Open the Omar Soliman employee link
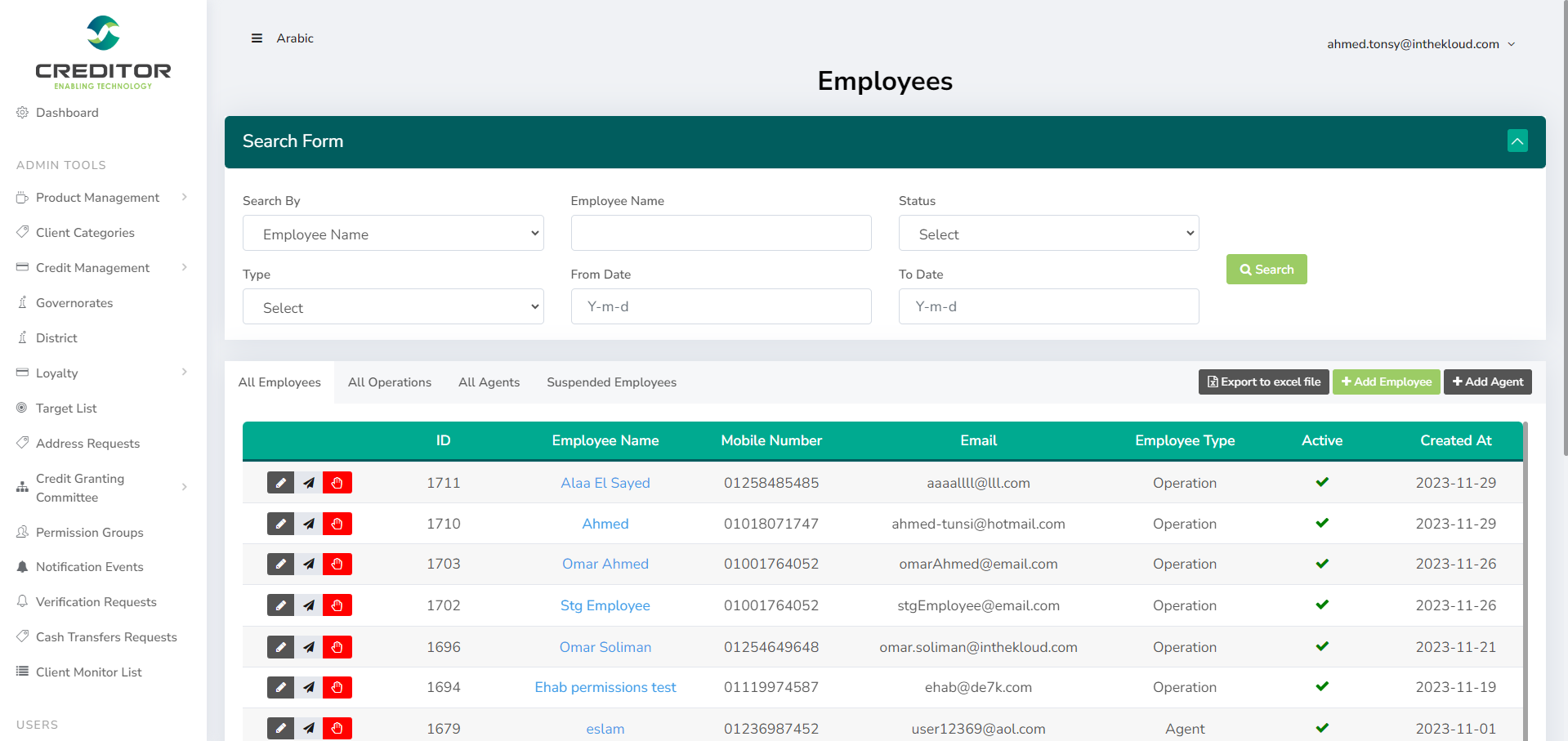The width and height of the screenshot is (1568, 741). click(605, 647)
